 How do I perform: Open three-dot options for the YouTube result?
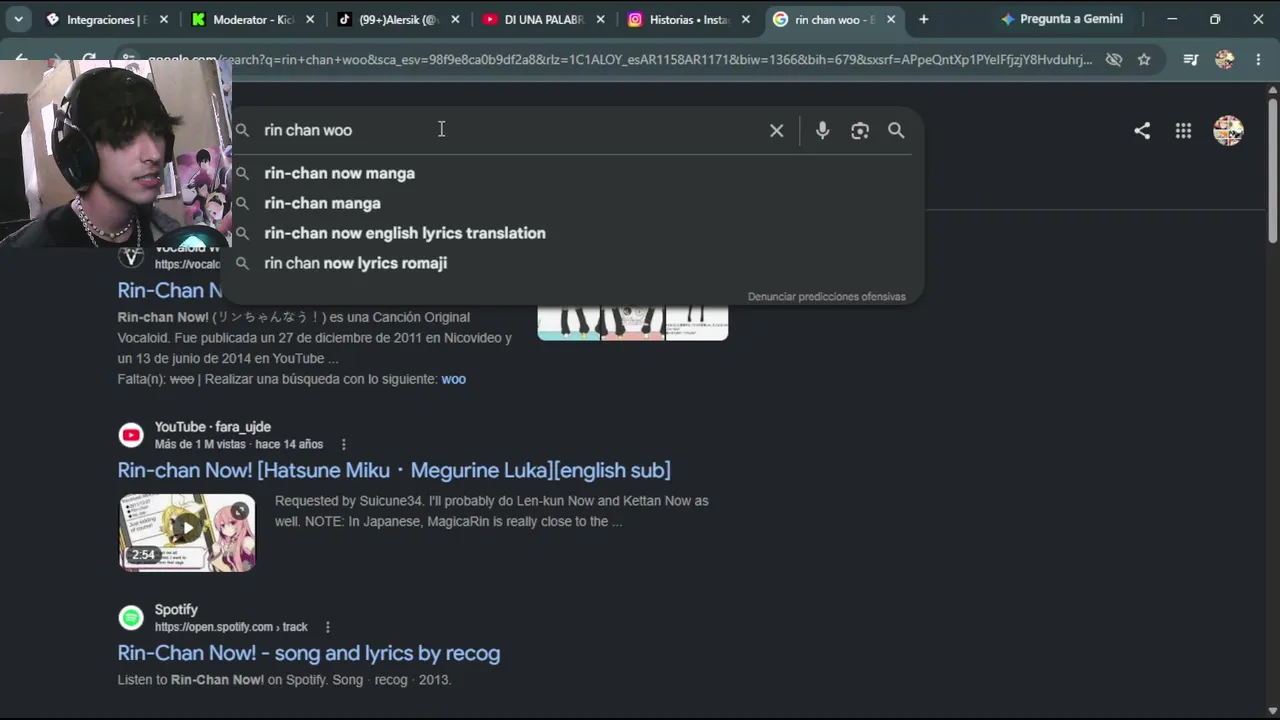pos(343,444)
